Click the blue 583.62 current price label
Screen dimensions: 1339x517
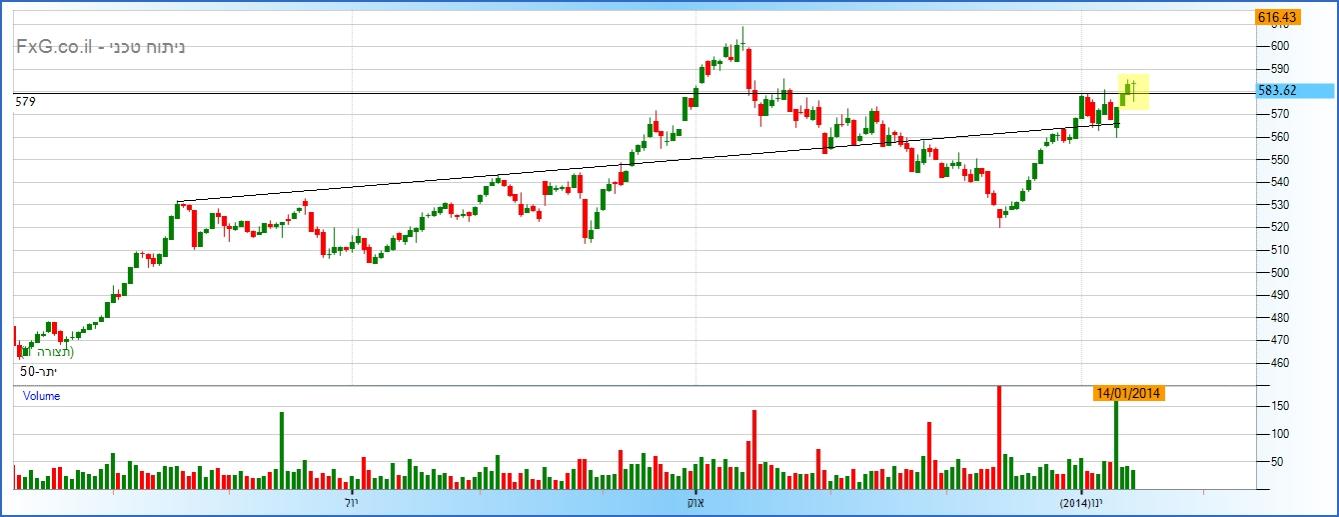1277,90
